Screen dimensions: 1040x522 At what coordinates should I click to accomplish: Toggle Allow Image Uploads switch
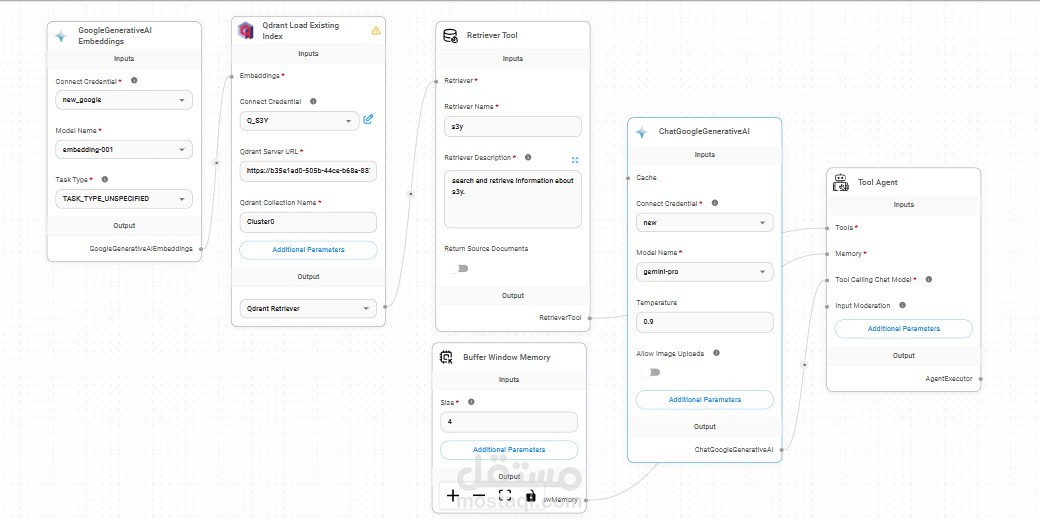click(x=651, y=372)
